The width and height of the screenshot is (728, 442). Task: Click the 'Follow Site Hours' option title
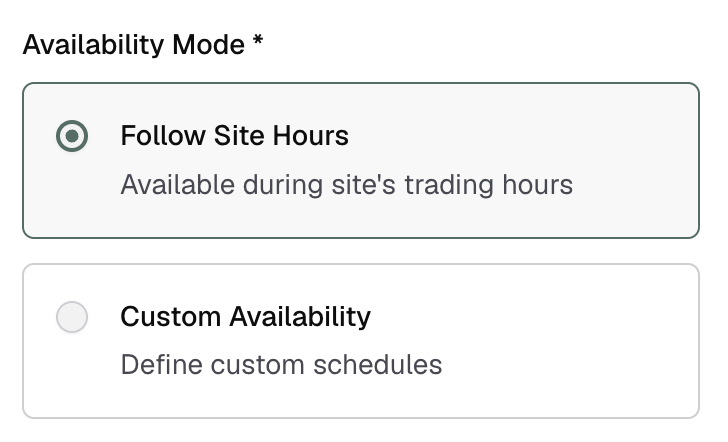coord(234,136)
